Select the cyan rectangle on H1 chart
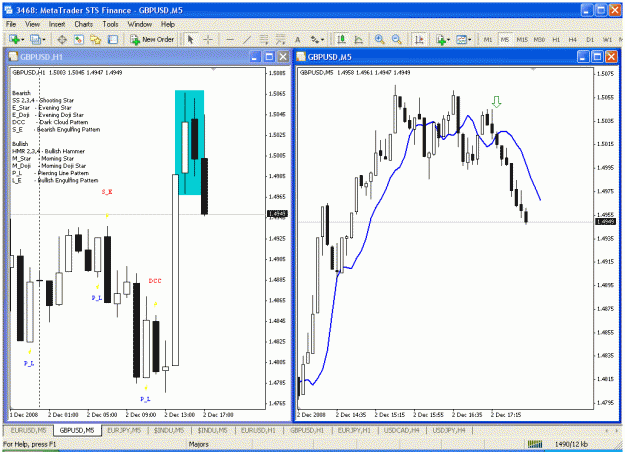Screen dimensions: 625x452 click(x=190, y=143)
